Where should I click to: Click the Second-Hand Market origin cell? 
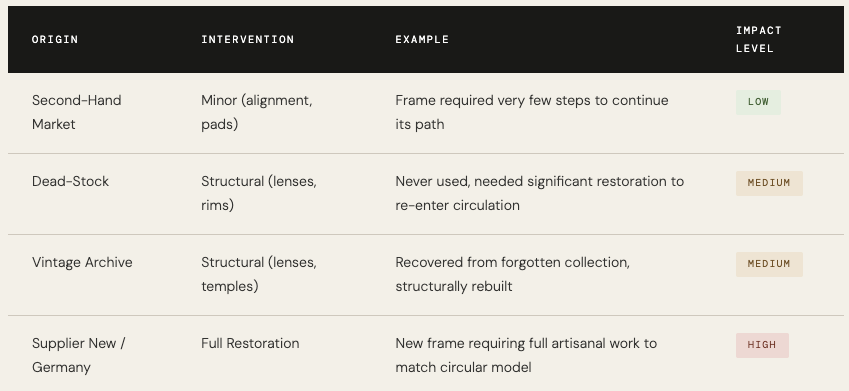tap(76, 112)
